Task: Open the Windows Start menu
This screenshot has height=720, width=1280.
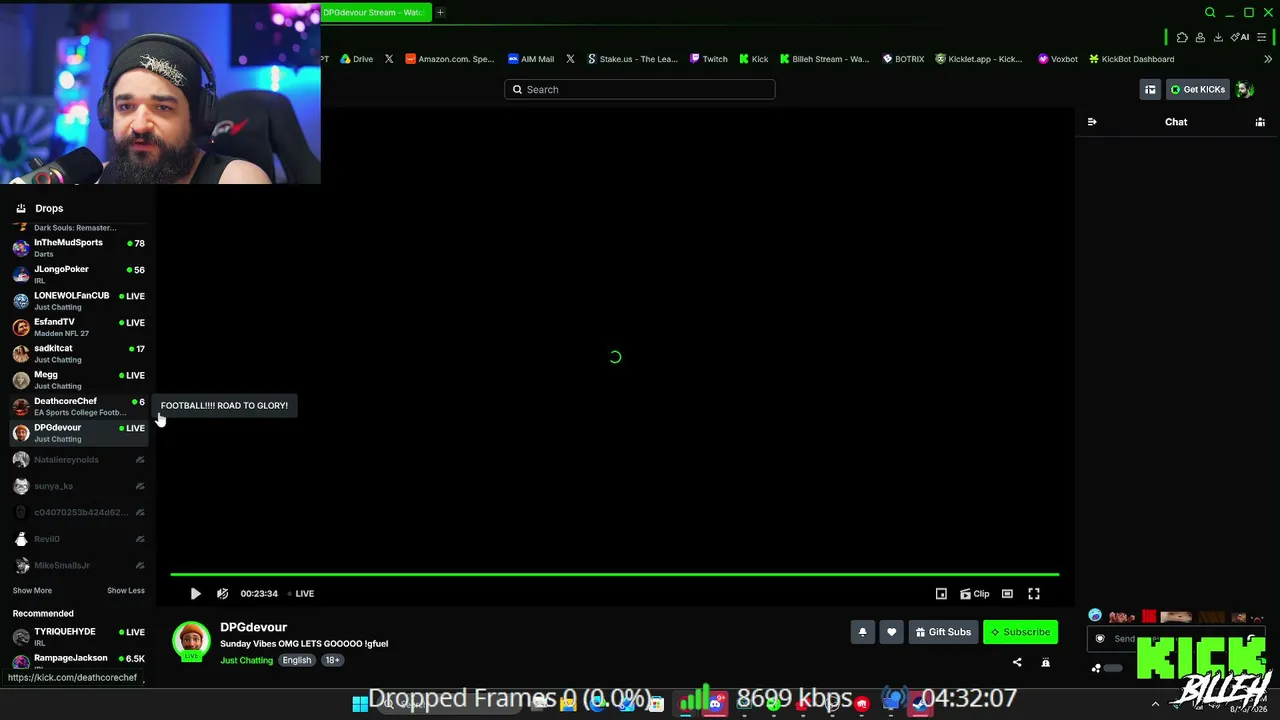Action: (360, 704)
